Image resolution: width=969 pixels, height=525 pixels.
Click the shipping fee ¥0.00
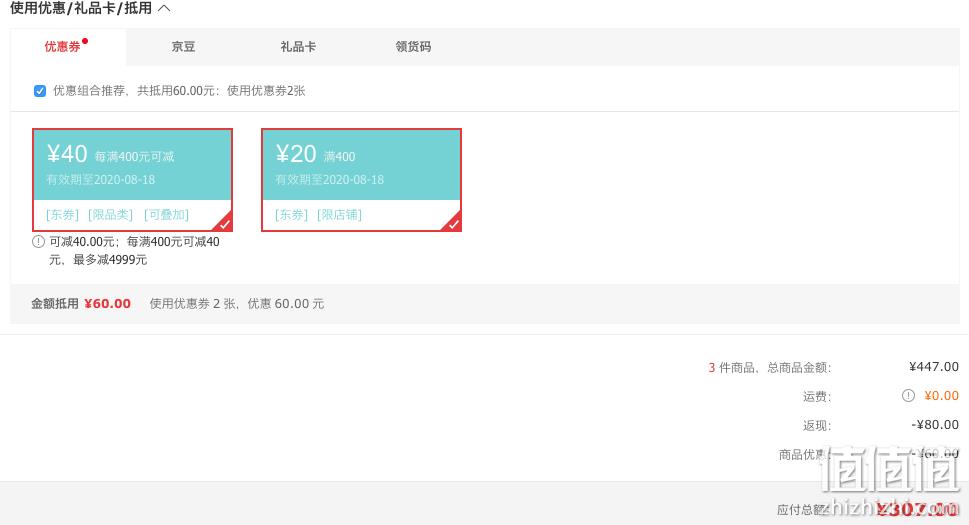(x=941, y=396)
